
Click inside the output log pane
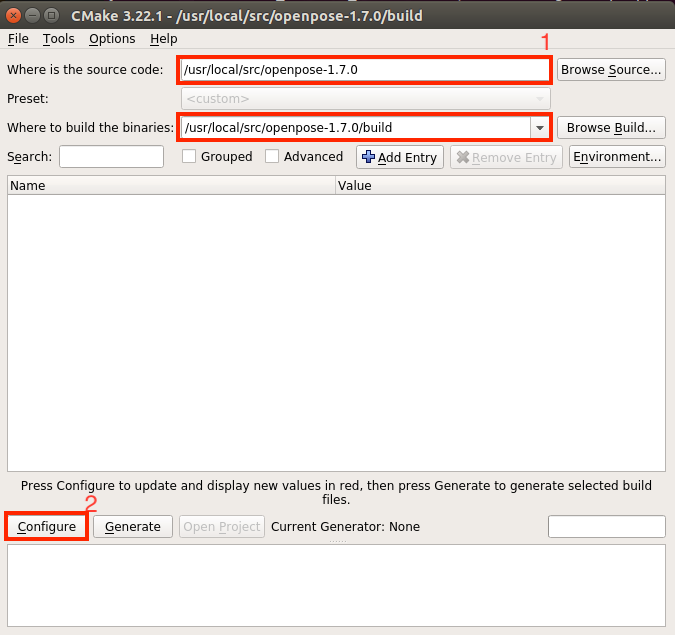tap(336, 585)
